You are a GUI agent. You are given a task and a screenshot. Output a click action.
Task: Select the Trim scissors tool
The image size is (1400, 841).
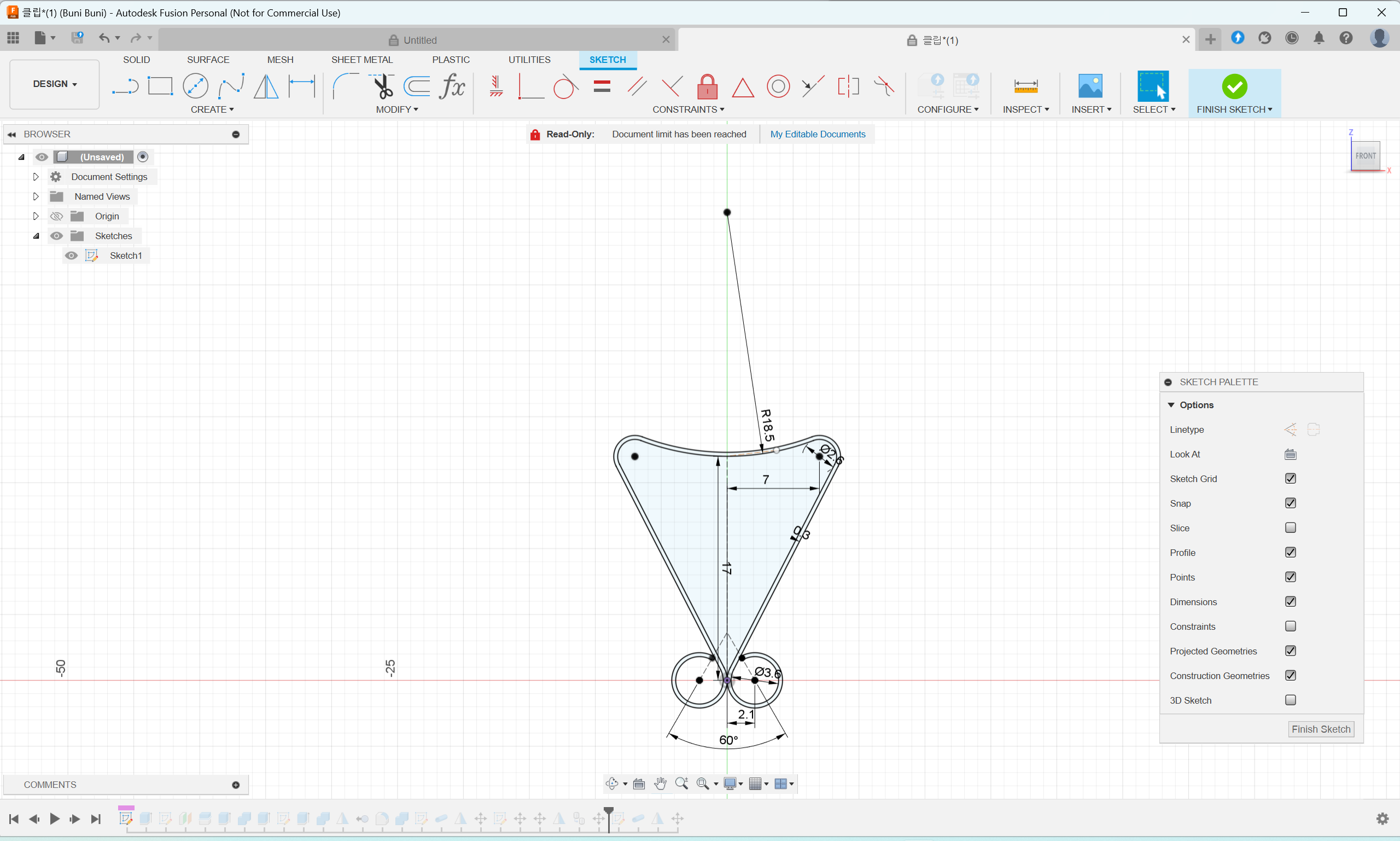point(383,86)
